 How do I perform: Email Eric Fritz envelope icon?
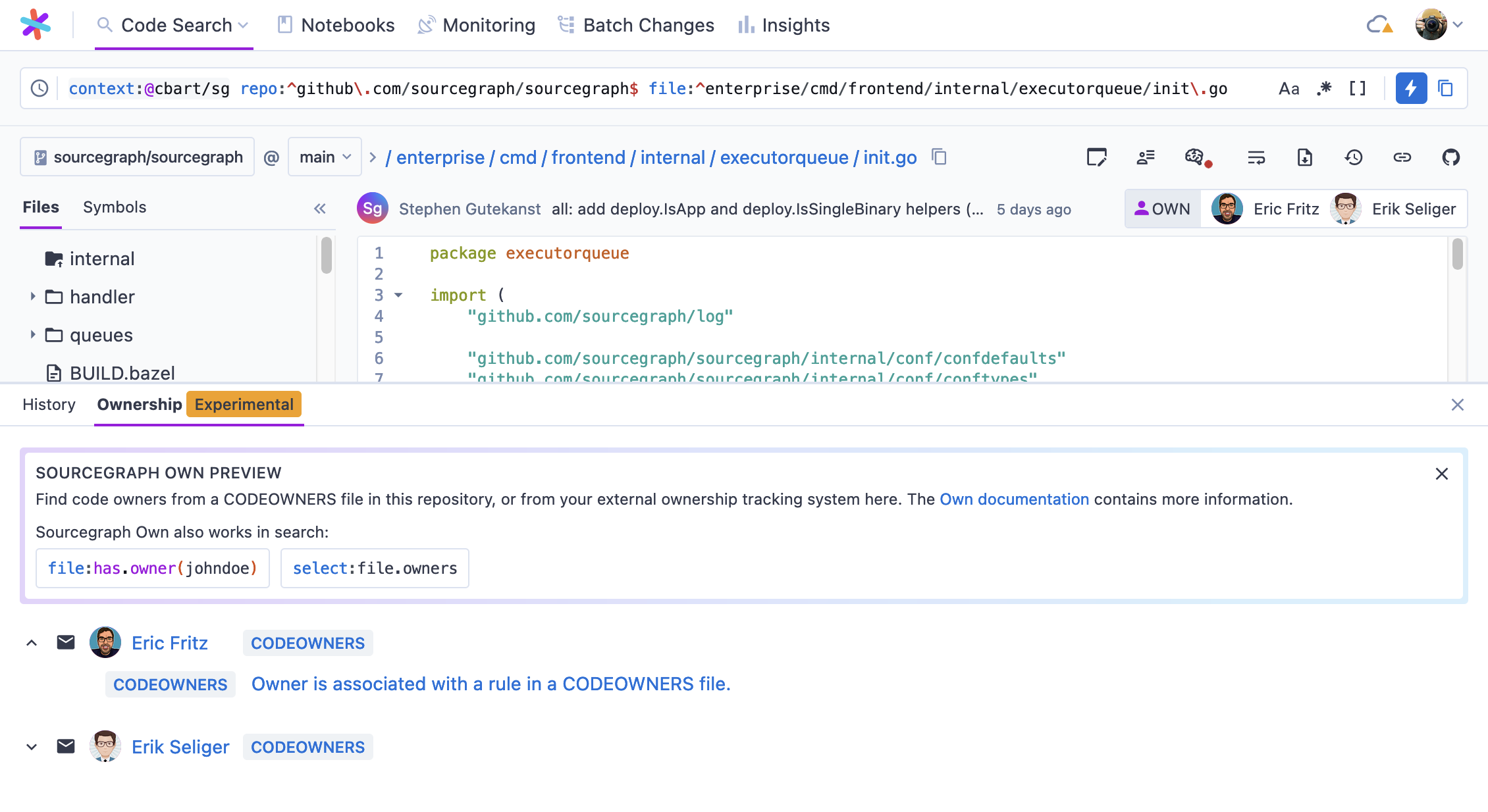tap(66, 643)
